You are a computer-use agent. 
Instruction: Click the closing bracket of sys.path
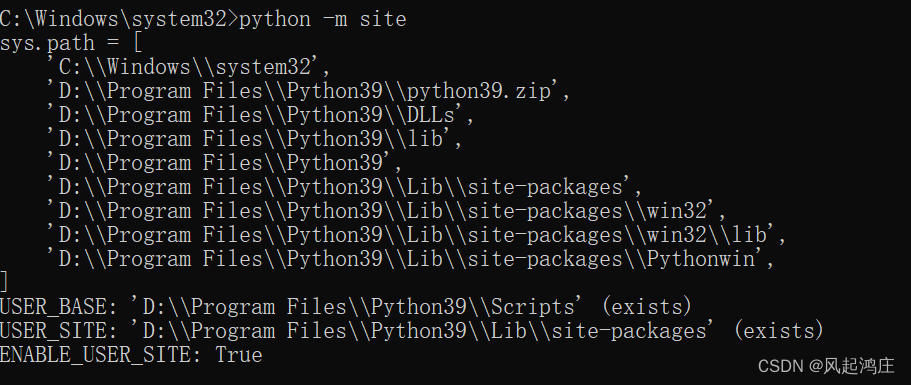pyautogui.click(x=5, y=283)
